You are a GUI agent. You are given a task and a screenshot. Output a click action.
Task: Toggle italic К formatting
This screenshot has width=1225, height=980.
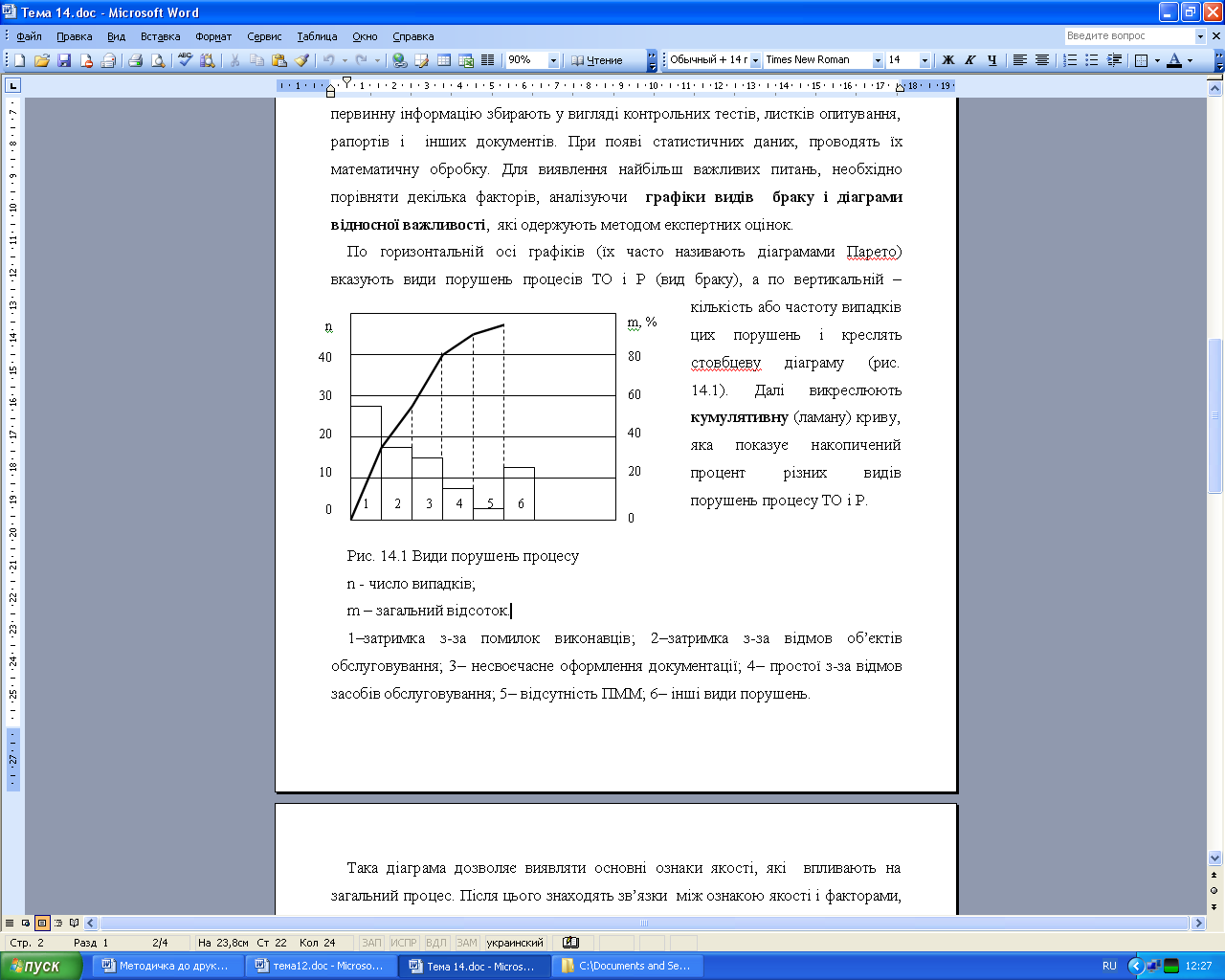tap(970, 60)
